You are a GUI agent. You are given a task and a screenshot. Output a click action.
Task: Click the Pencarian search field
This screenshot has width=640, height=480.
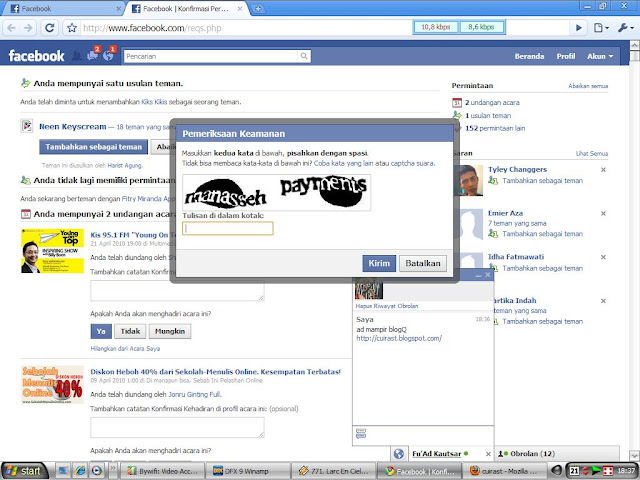(x=211, y=56)
